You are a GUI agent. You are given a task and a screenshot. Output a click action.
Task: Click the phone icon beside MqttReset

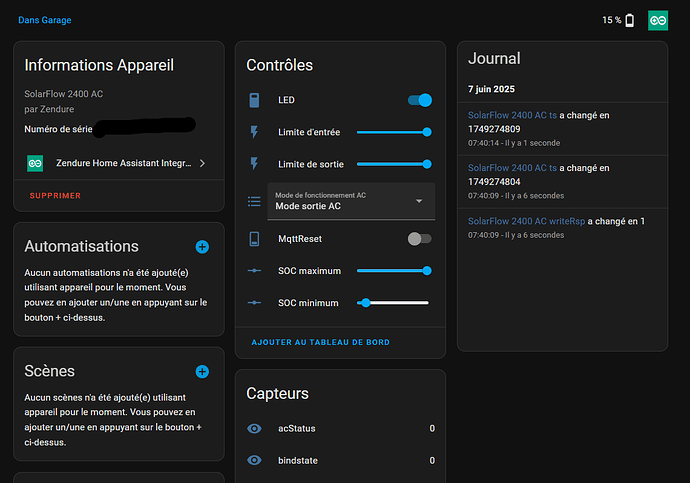[254, 239]
